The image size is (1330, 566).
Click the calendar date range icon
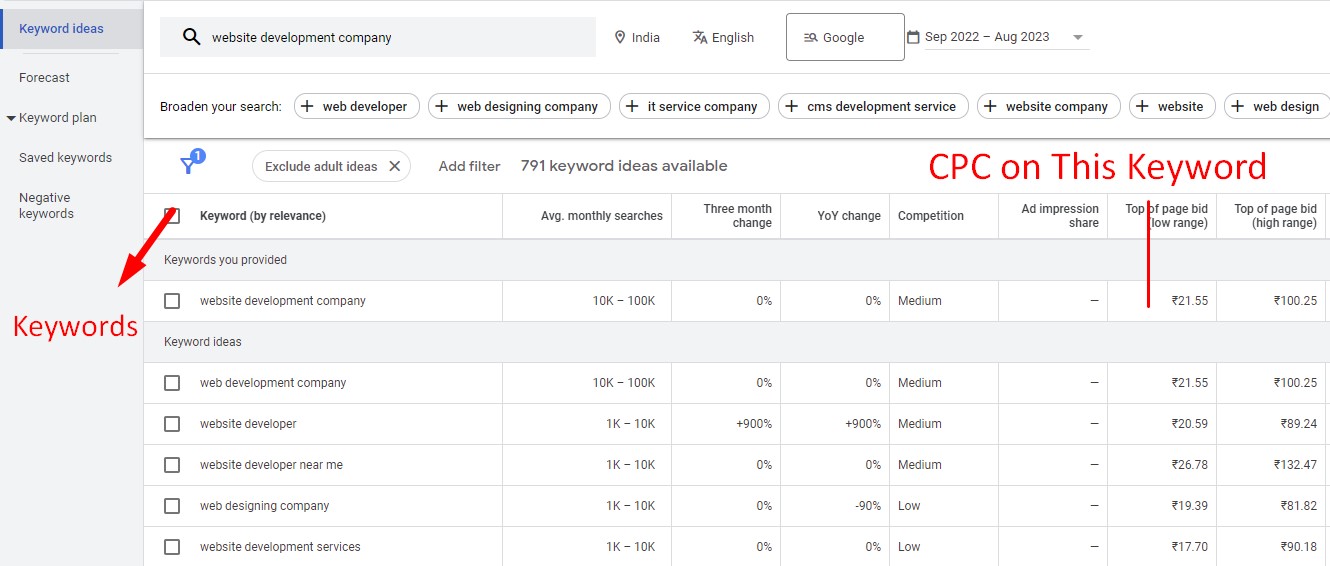pos(913,38)
